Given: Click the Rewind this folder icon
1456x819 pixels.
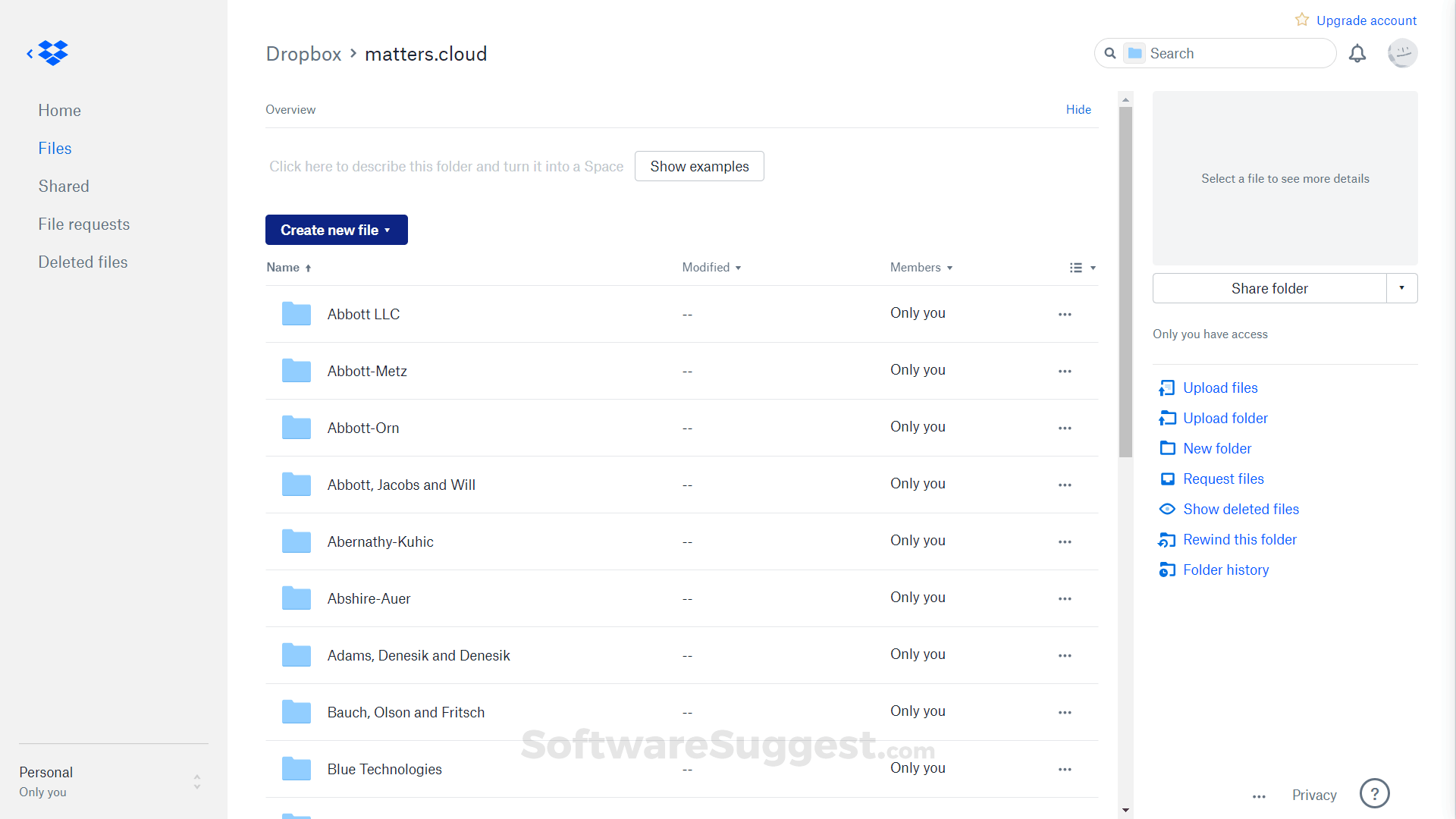Looking at the screenshot, I should [1166, 540].
